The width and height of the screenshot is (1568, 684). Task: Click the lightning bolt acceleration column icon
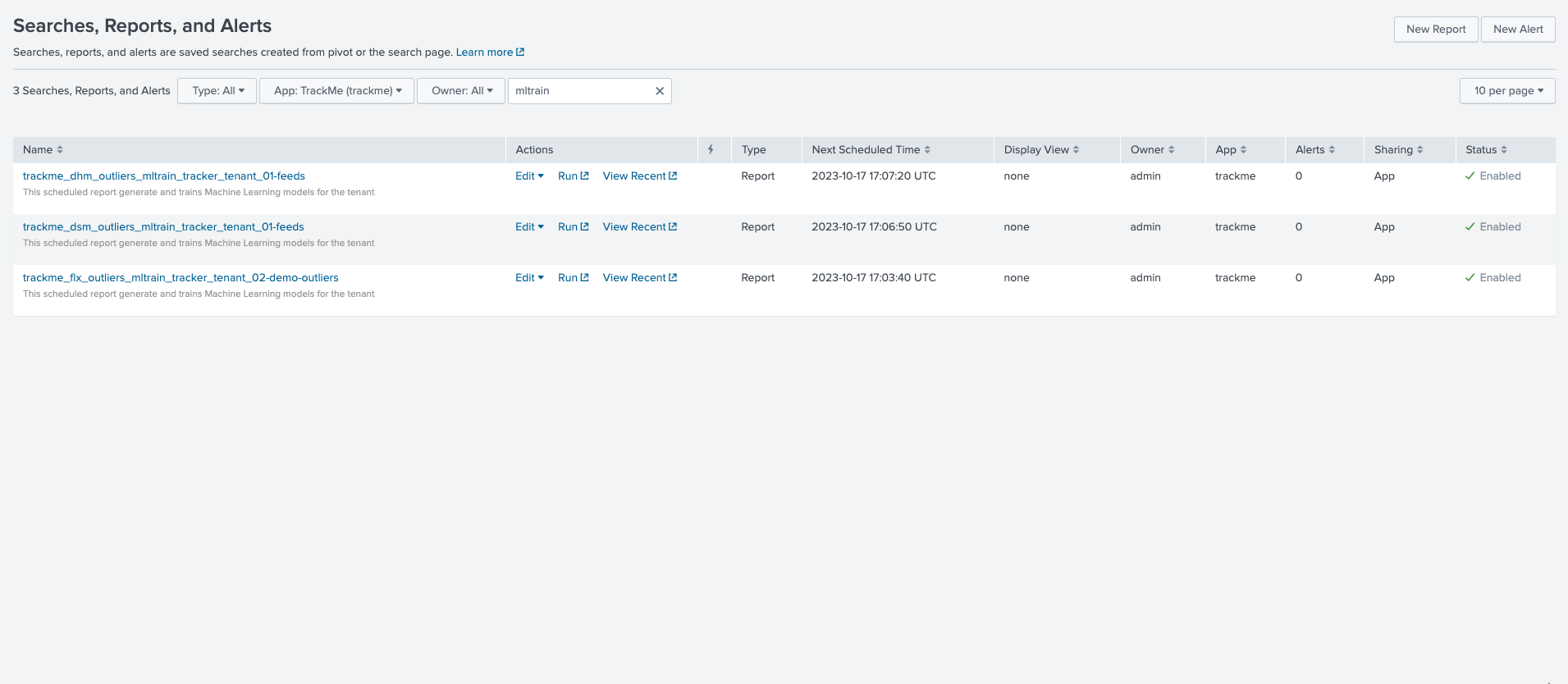pos(711,149)
